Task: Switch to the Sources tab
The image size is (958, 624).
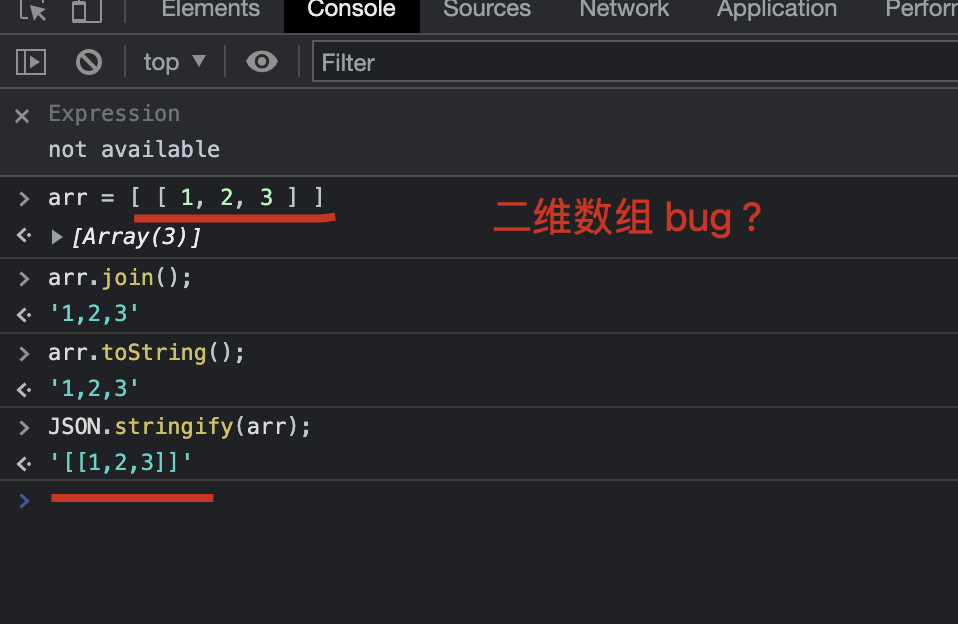Action: click(487, 11)
